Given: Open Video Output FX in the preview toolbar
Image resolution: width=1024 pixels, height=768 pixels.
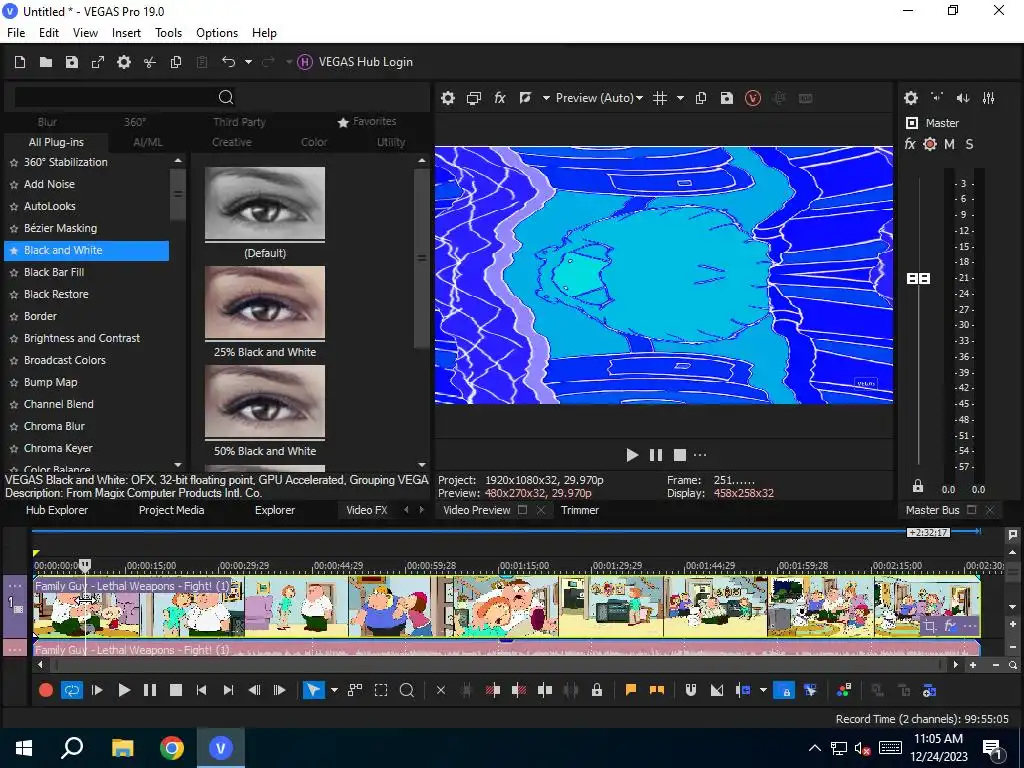Looking at the screenshot, I should coord(500,98).
